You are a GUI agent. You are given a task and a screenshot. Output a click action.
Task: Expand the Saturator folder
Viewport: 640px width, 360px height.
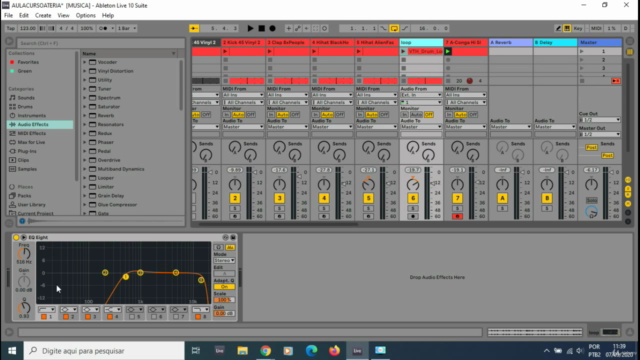tap(85, 107)
